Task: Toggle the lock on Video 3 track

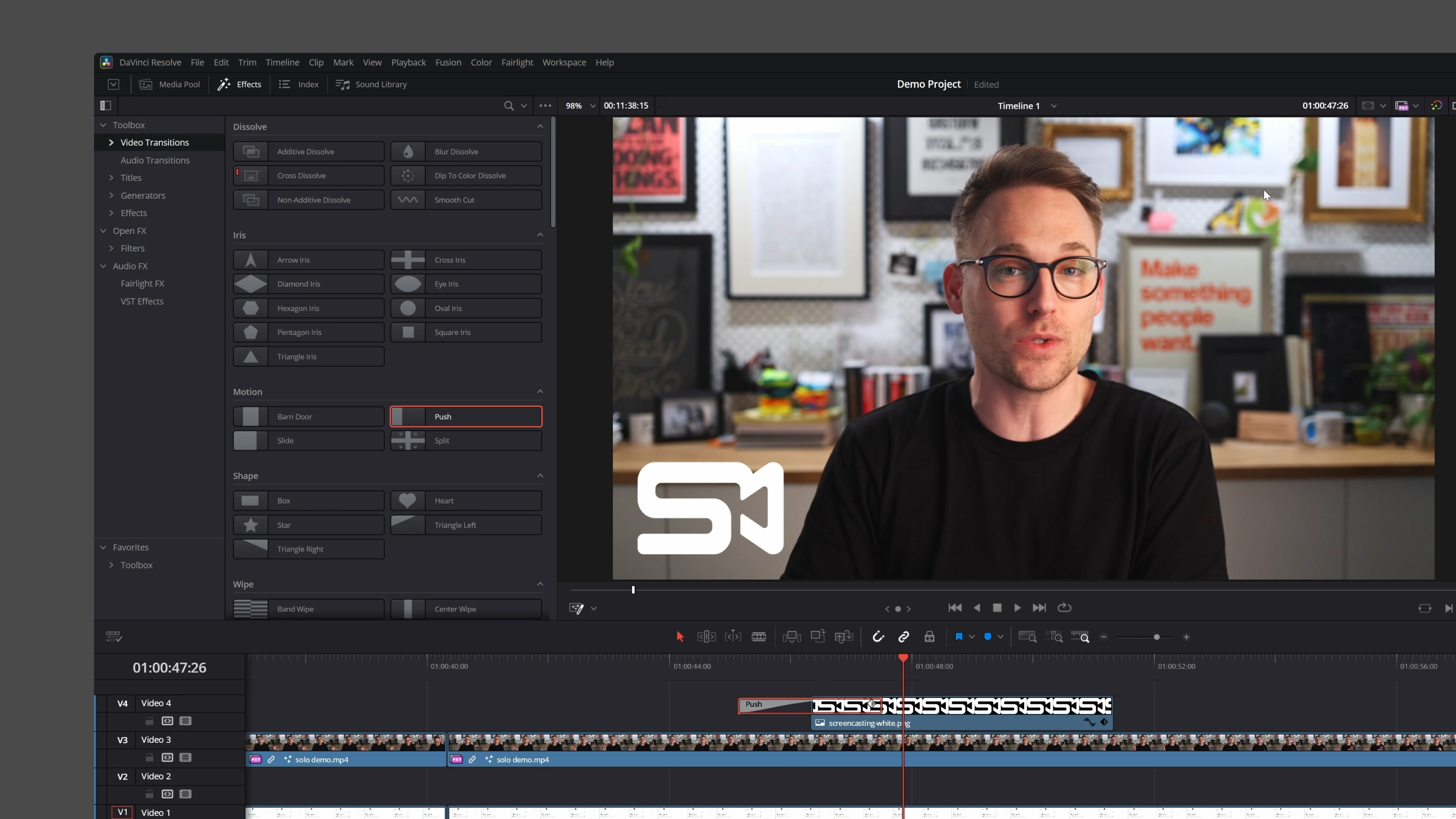Action: click(149, 758)
